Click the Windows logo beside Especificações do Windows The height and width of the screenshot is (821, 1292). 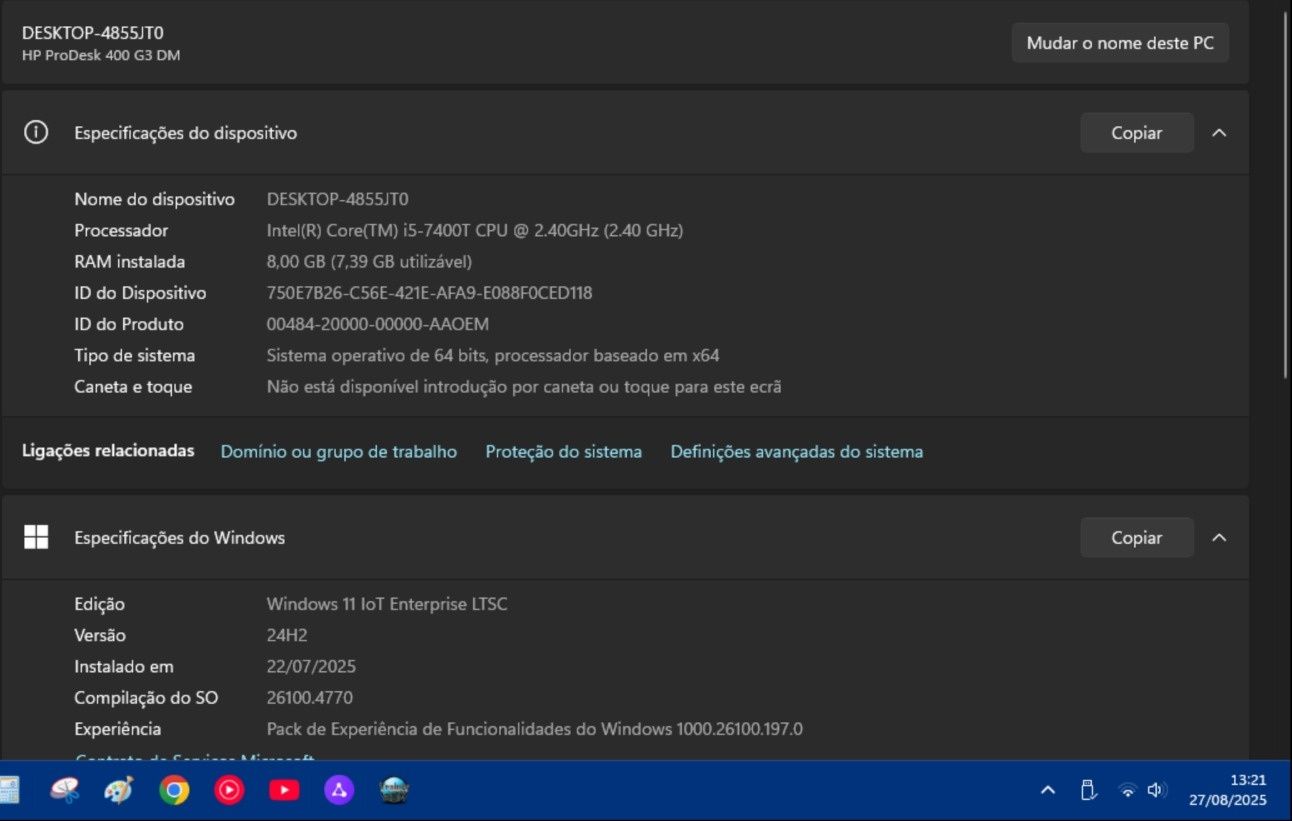coord(36,537)
